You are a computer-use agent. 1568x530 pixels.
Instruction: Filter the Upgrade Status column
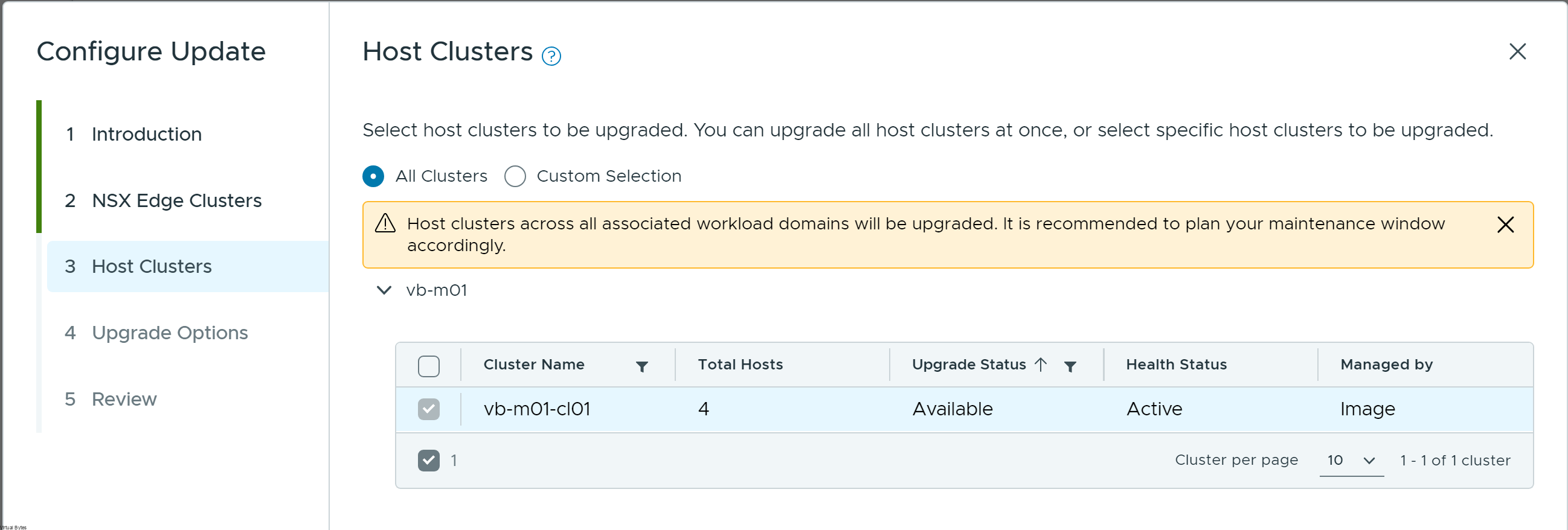(1070, 366)
